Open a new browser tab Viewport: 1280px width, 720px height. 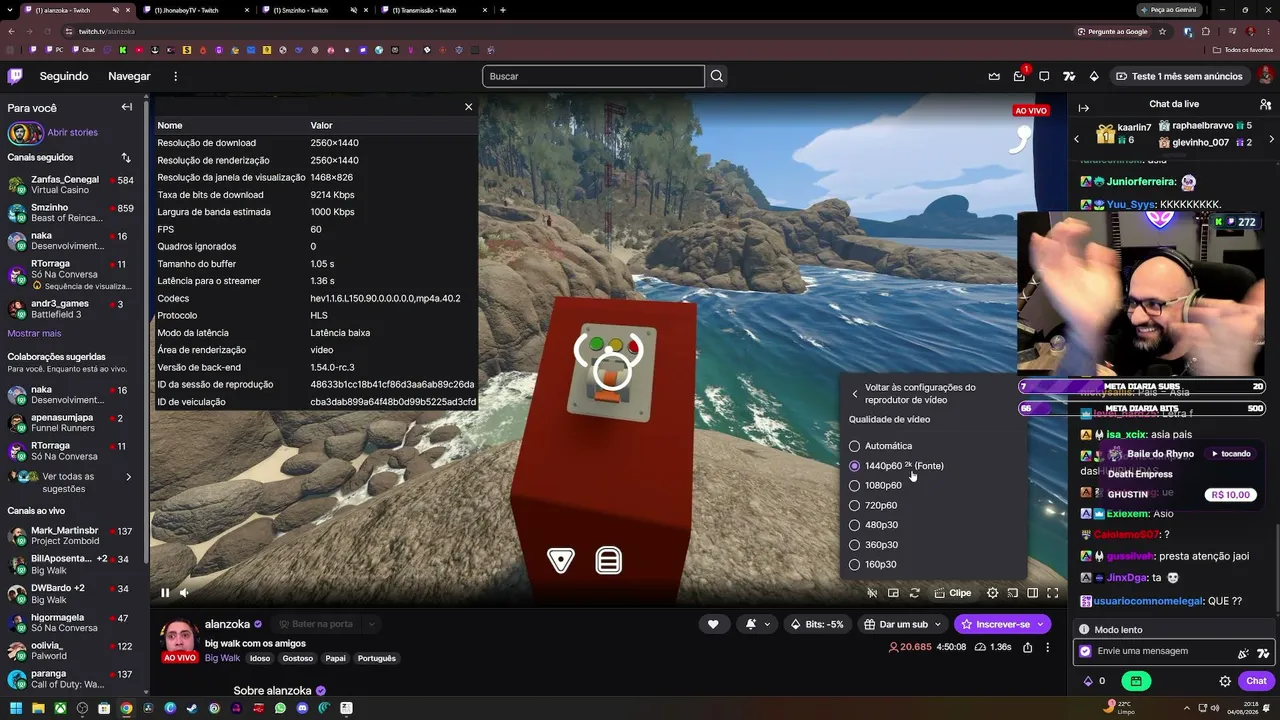[502, 10]
